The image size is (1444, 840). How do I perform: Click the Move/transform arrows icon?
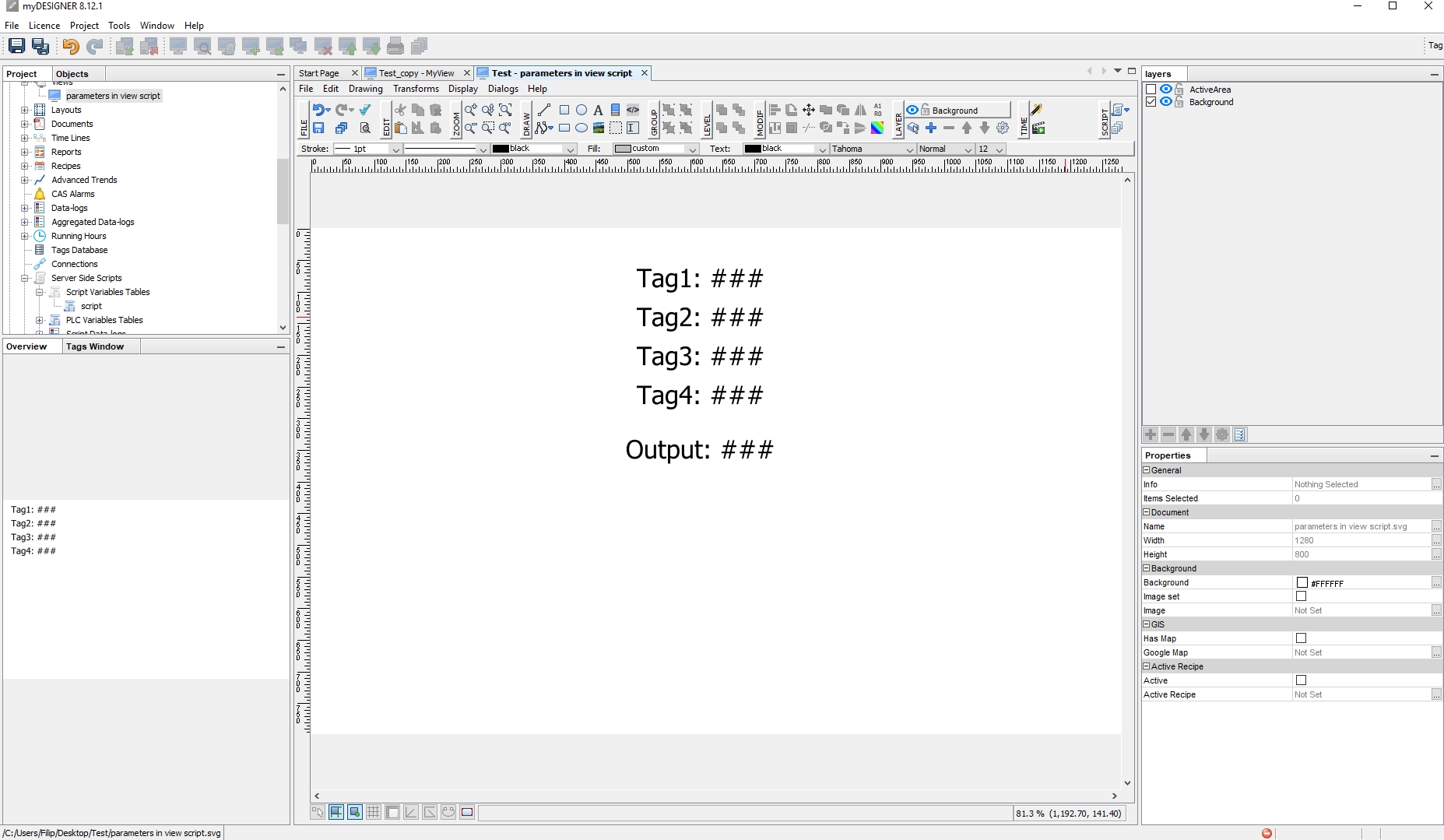point(809,110)
